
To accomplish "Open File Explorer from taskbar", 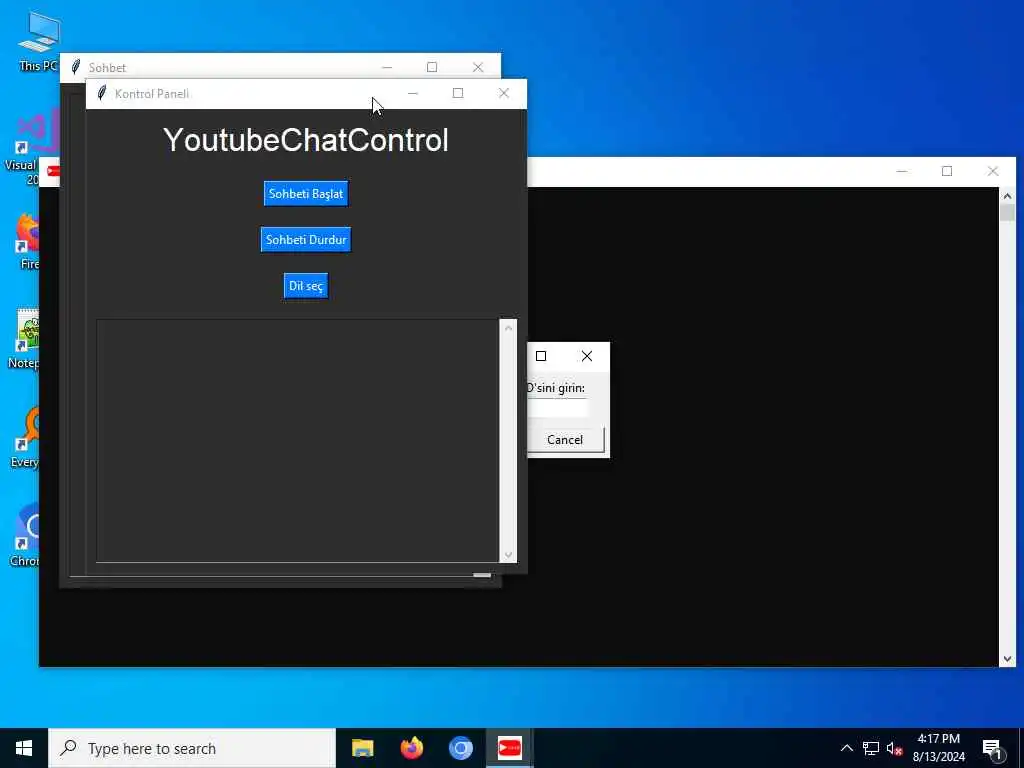I will 362,748.
